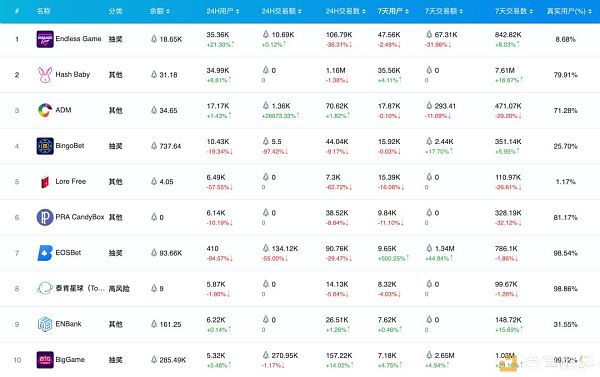This screenshot has width=600, height=377.
Task: Click balance value 161.25 in ENBank row
Action: (x=170, y=324)
